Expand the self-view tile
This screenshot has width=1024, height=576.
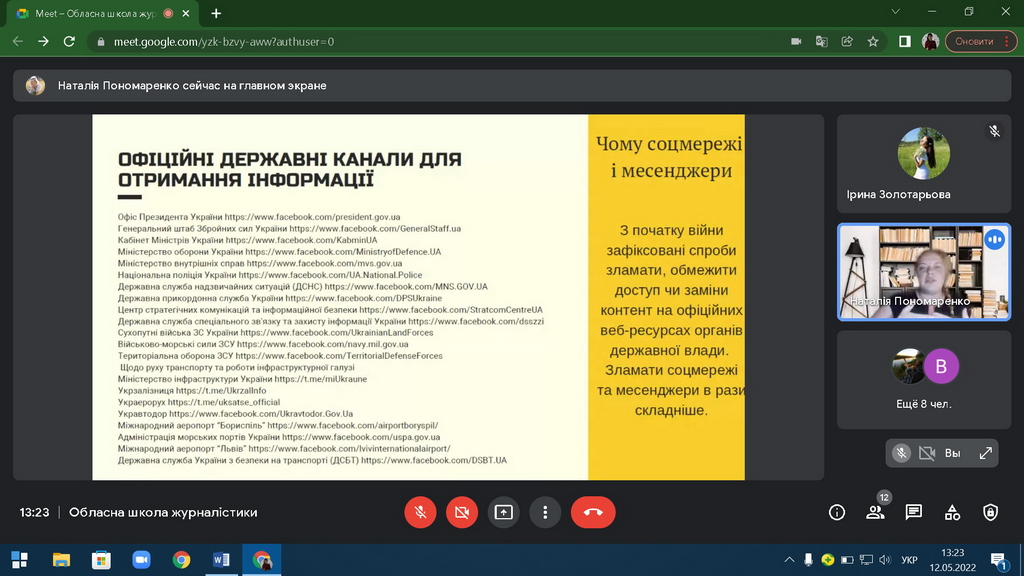pyautogui.click(x=985, y=453)
